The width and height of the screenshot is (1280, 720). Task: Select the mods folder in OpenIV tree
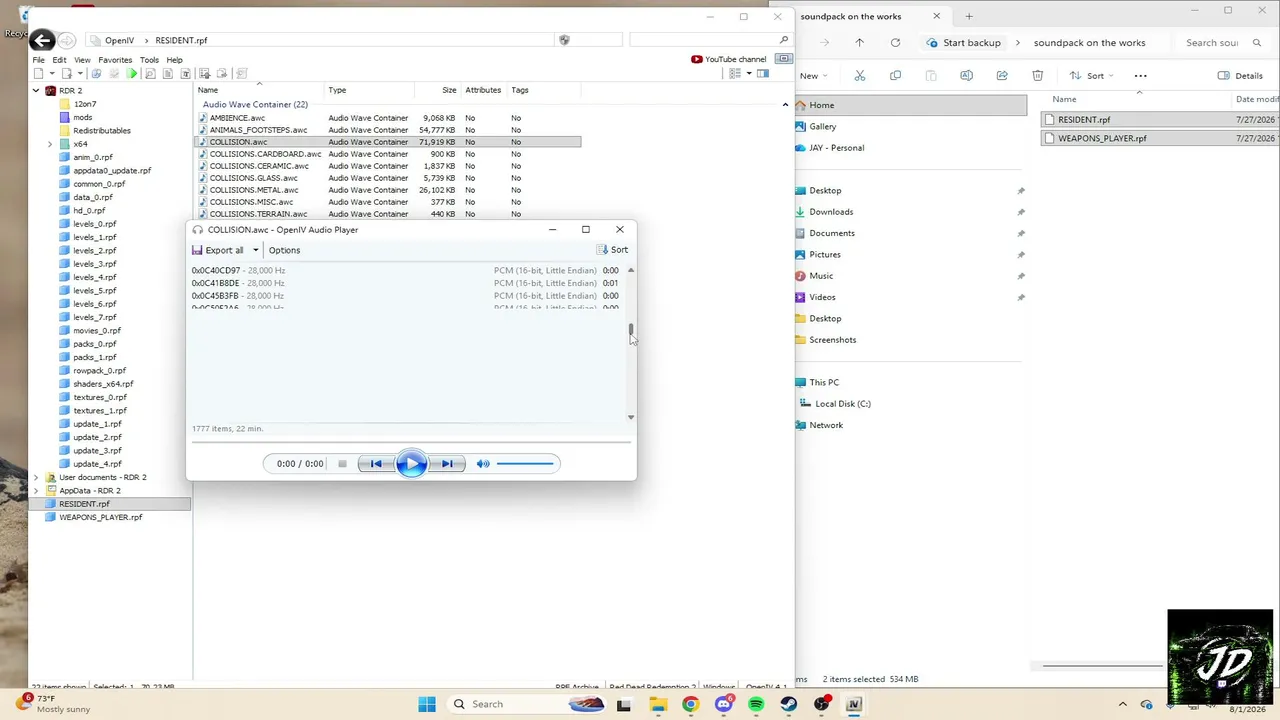(x=83, y=117)
